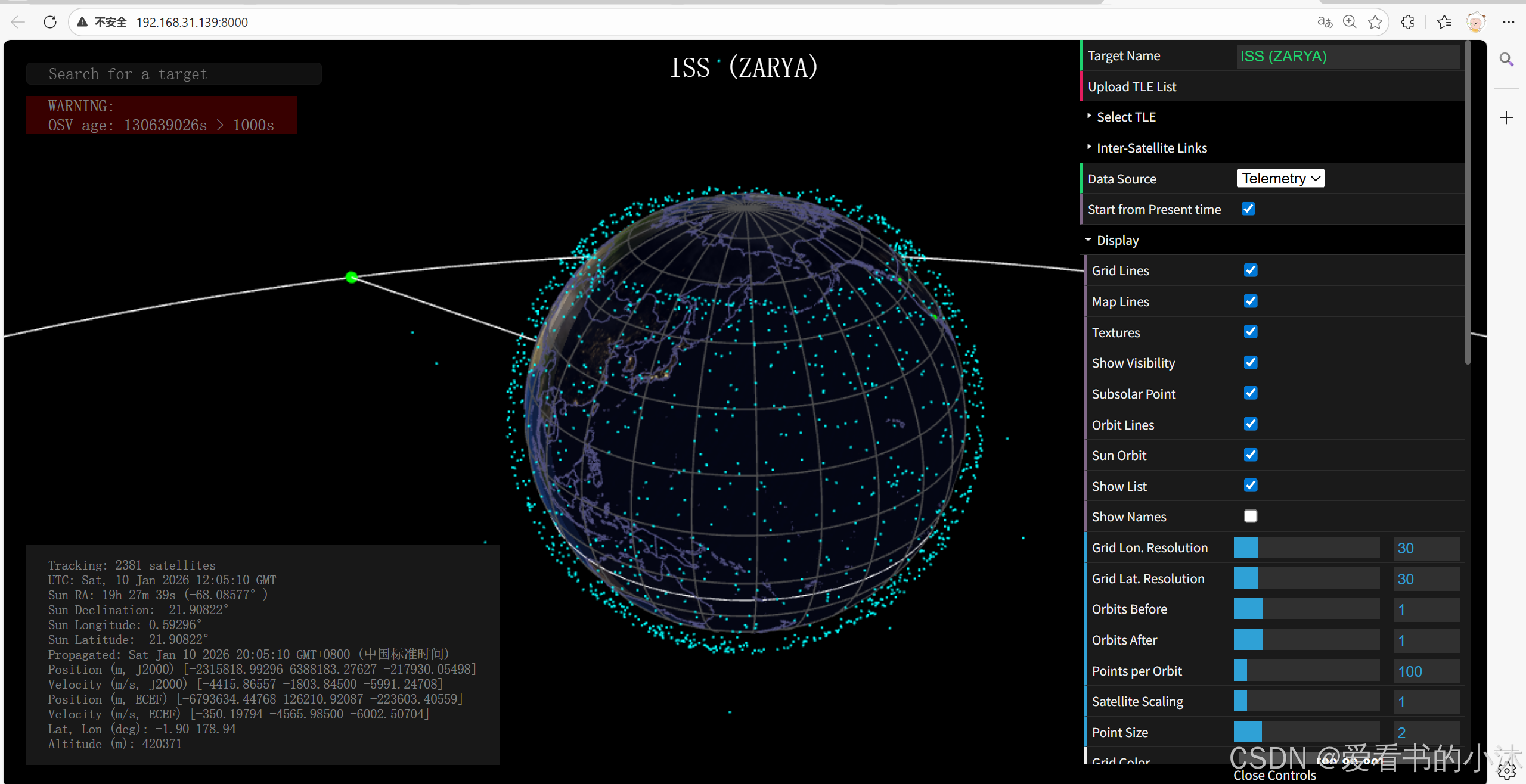The width and height of the screenshot is (1526, 784).
Task: Click the Target Name field ISS (ZARYA)
Action: click(1348, 56)
